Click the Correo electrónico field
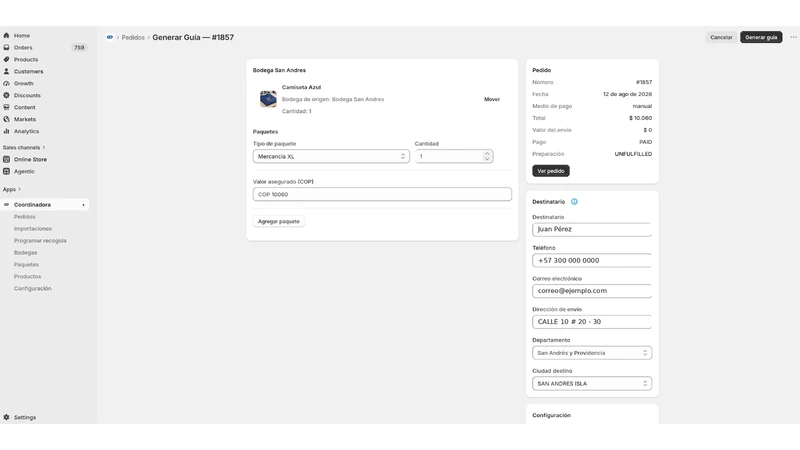The height and width of the screenshot is (450, 800). click(x=592, y=291)
